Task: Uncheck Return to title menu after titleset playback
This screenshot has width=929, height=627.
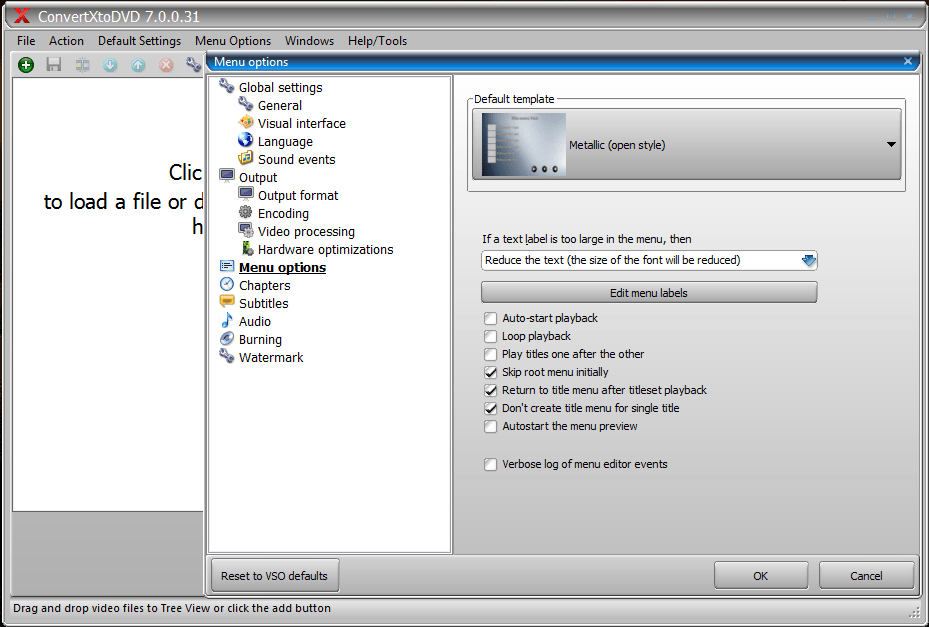Action: click(x=491, y=391)
